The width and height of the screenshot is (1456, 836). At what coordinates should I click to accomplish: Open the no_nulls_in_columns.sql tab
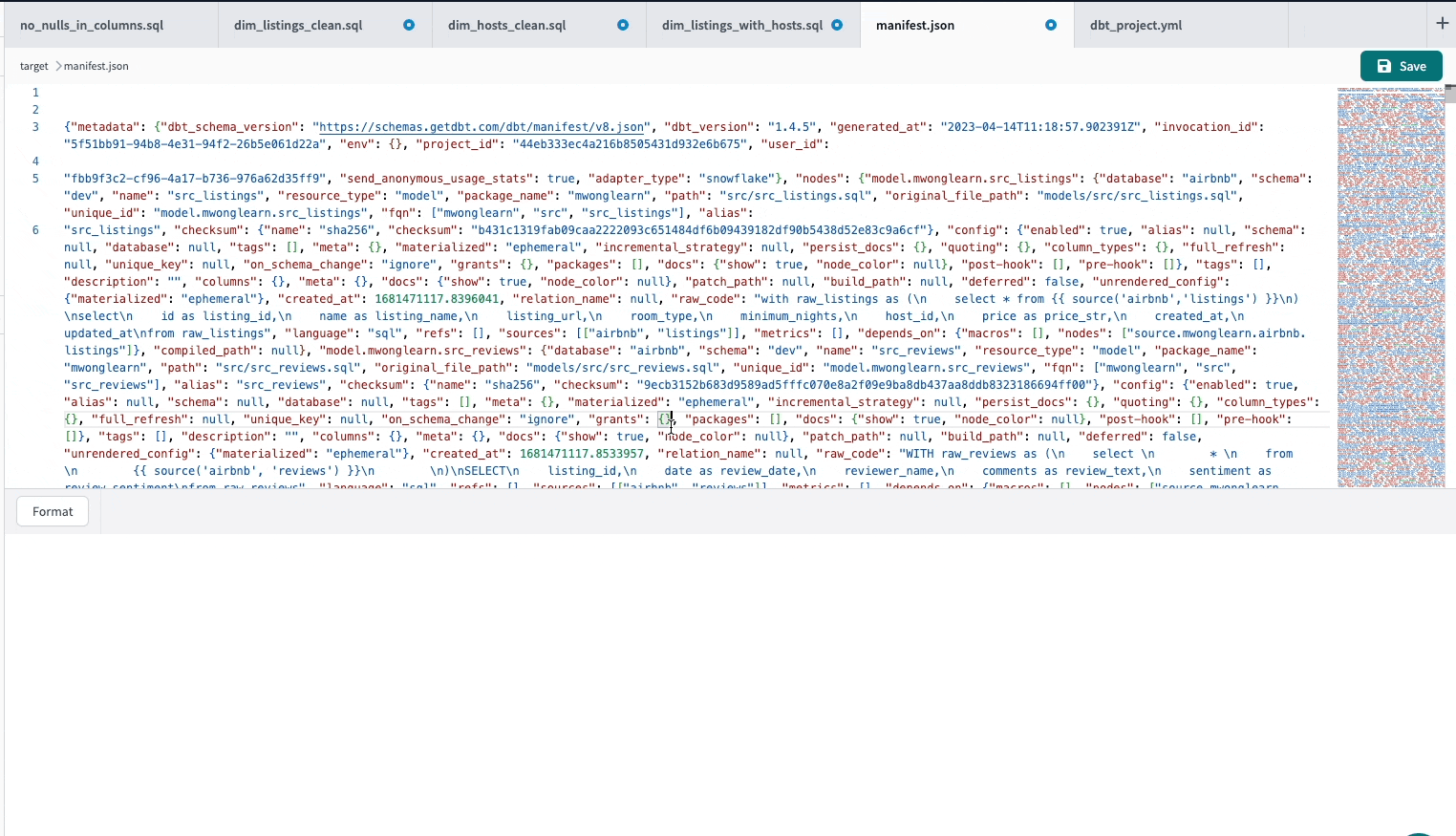91,25
